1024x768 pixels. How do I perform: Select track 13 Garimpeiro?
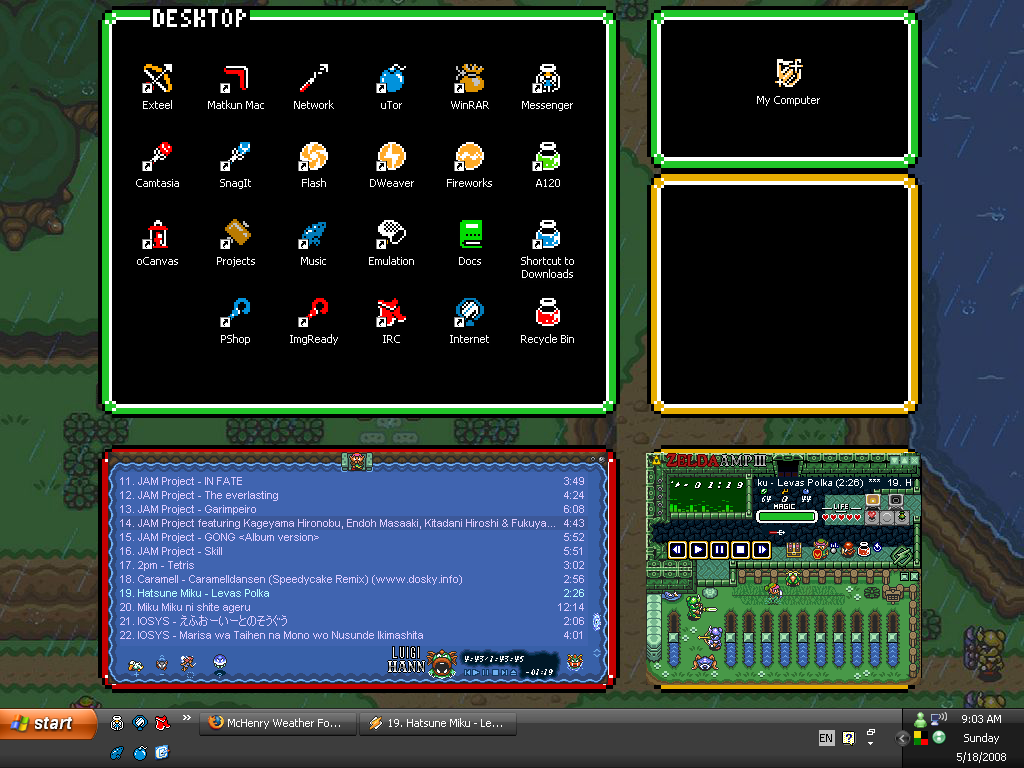tap(351, 509)
